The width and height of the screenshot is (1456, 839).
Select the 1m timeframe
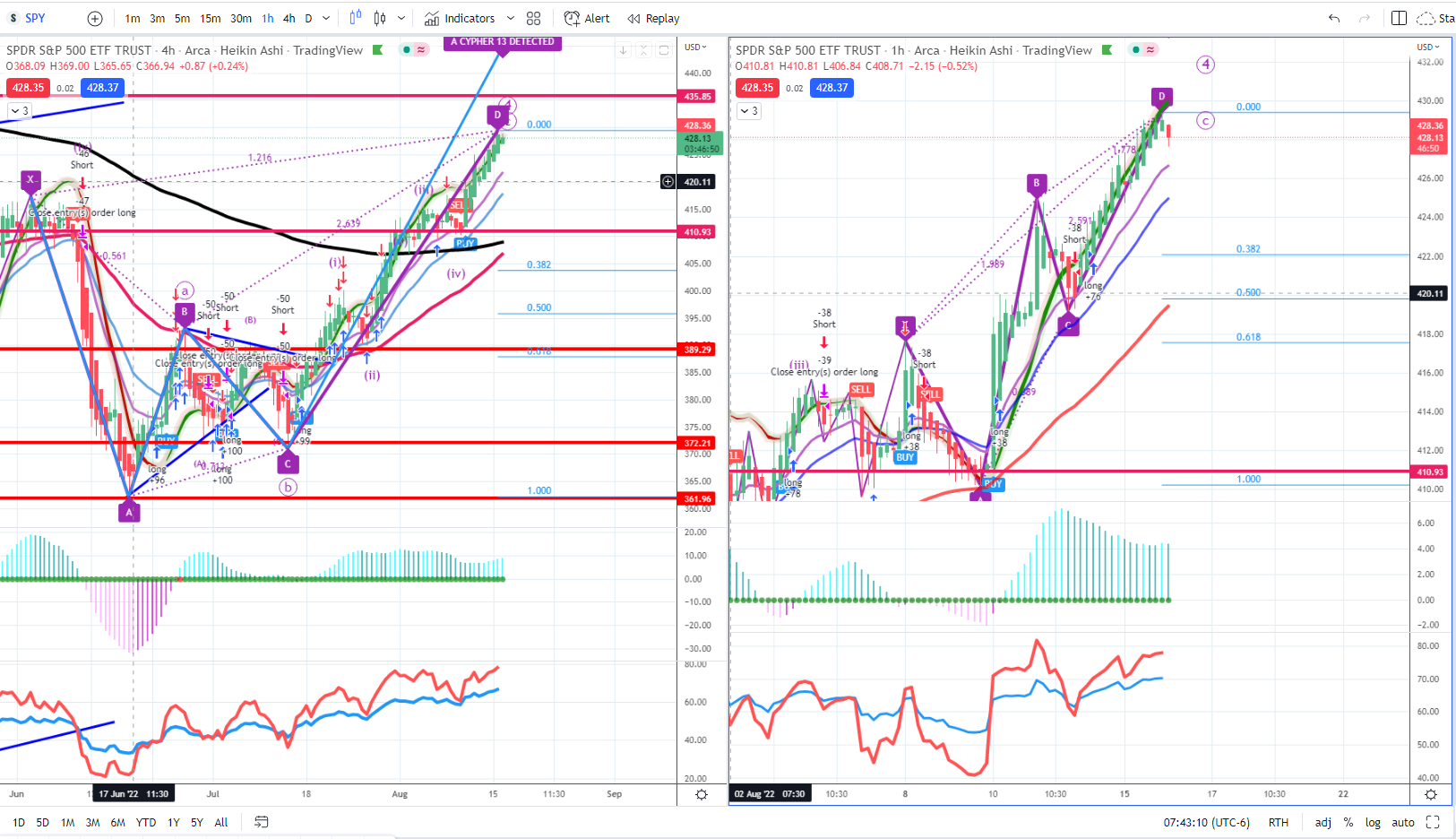[x=133, y=18]
